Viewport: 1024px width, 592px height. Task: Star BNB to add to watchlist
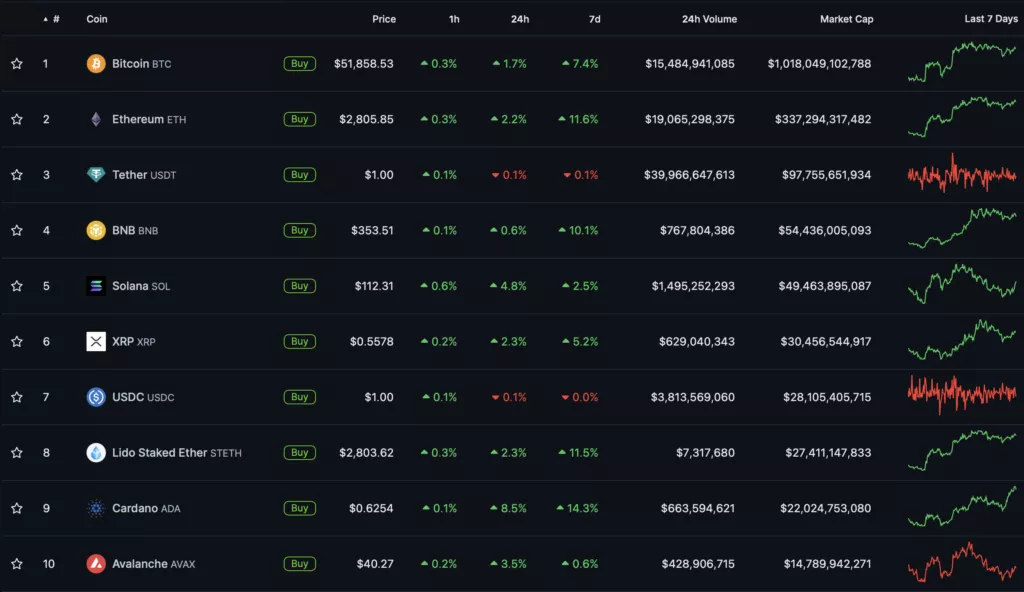coord(17,230)
